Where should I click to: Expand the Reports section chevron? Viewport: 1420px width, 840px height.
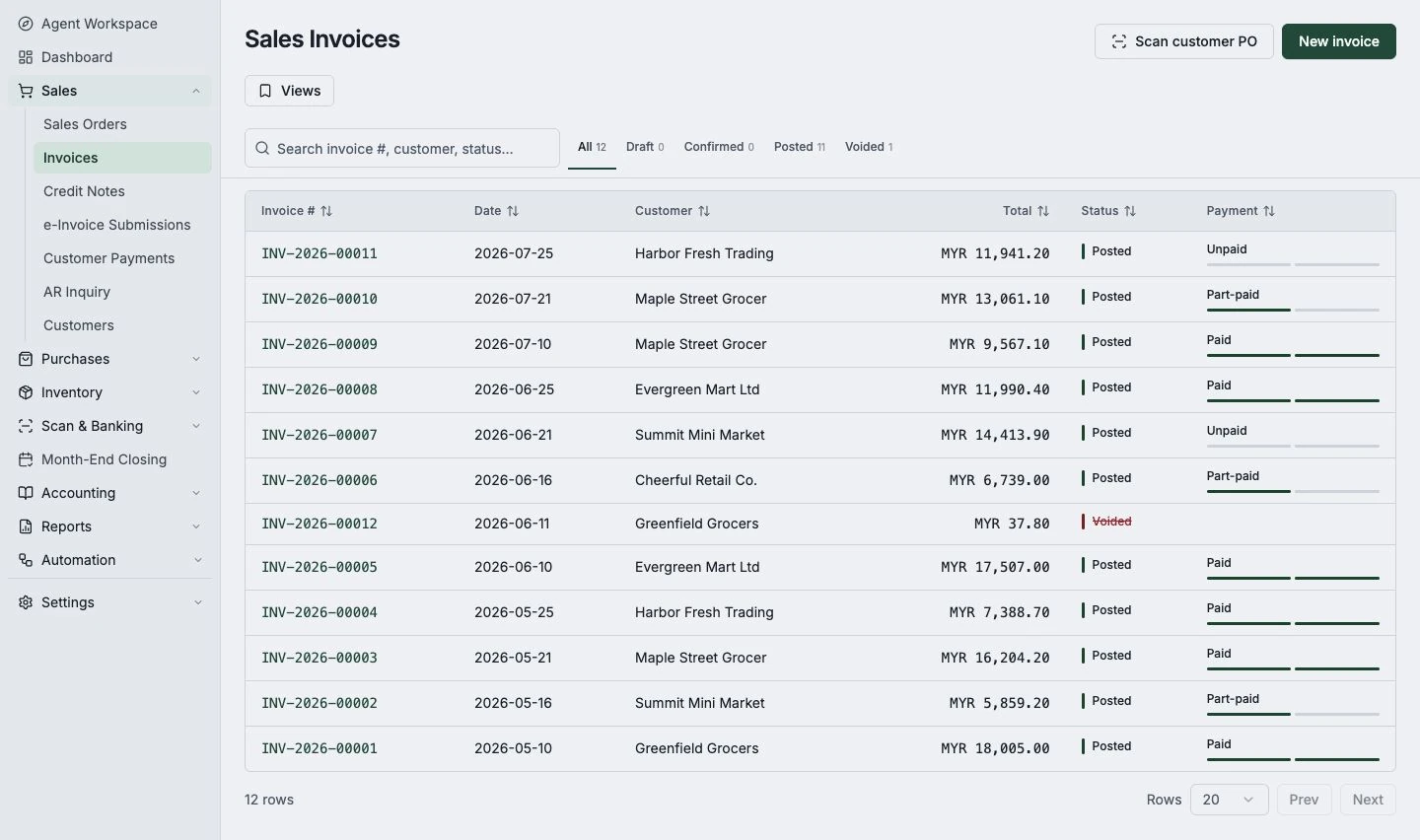pyautogui.click(x=196, y=526)
